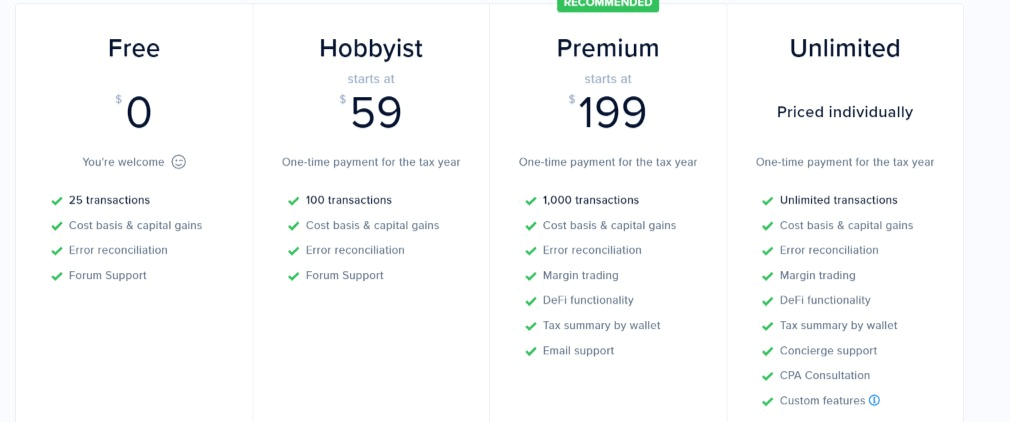This screenshot has height=422, width=1010.
Task: Click the green Recommended badge above Premium
Action: click(x=608, y=5)
